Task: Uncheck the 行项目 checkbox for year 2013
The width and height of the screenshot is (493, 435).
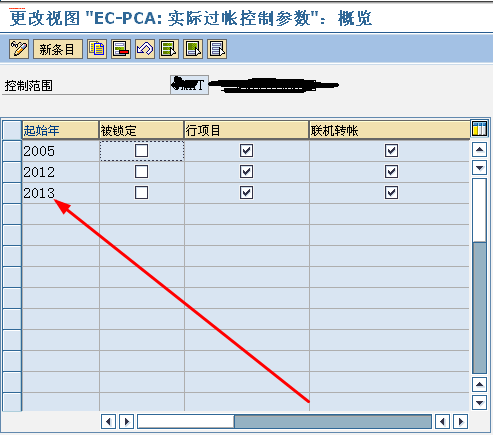Action: (x=246, y=193)
